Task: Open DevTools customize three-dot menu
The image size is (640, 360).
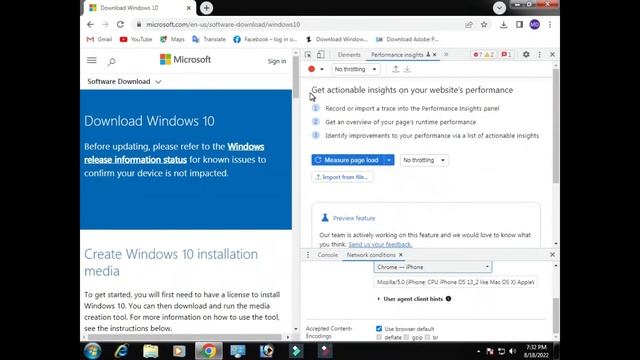Action: pyautogui.click(x=540, y=54)
